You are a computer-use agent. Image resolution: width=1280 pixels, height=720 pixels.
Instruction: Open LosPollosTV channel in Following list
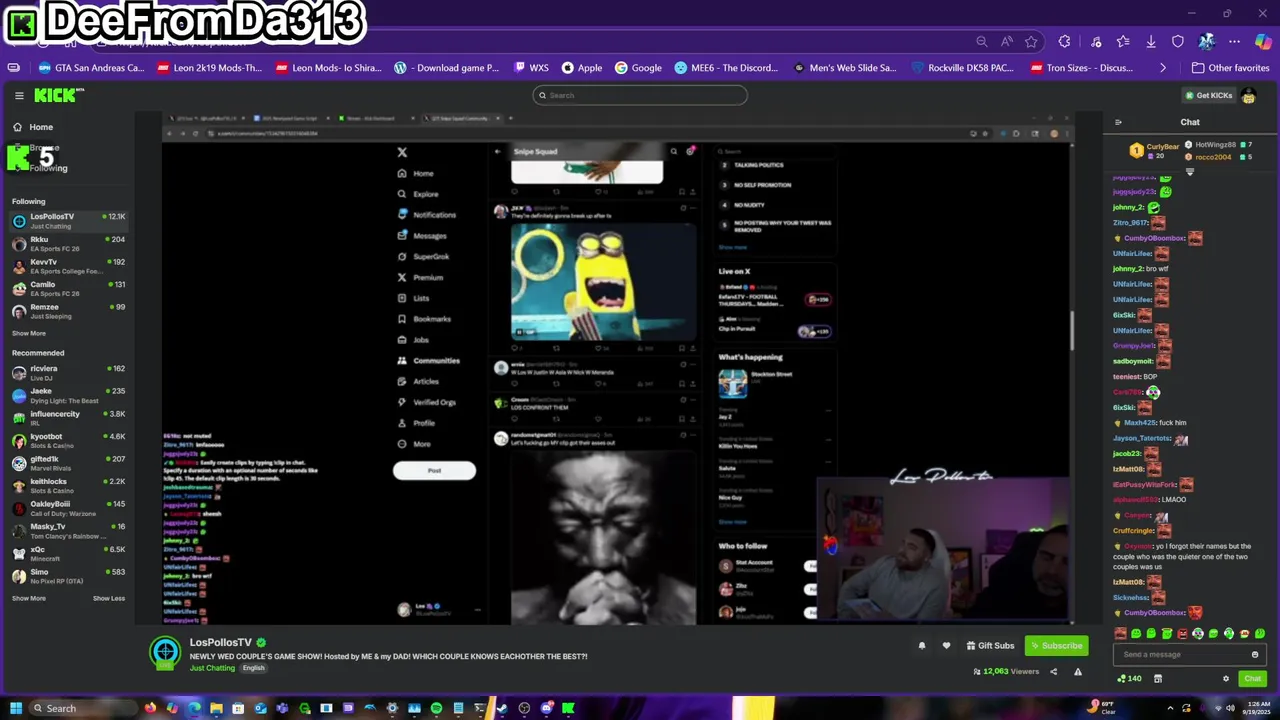(x=68, y=220)
